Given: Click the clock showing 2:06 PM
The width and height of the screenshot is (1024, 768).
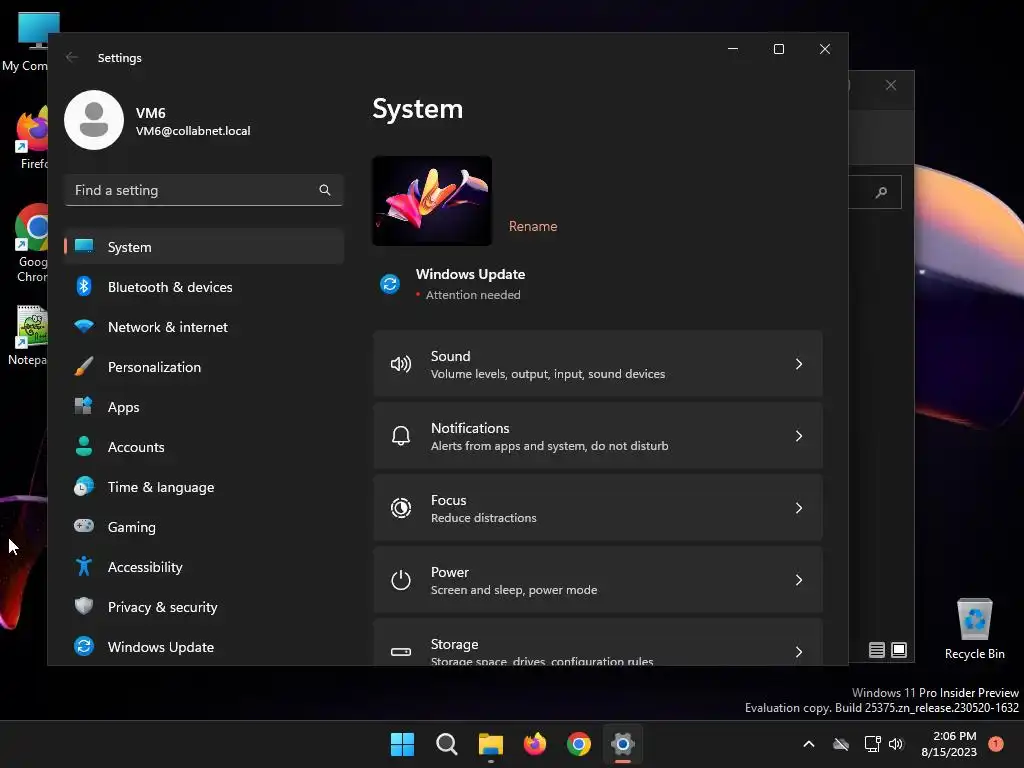Looking at the screenshot, I should pyautogui.click(x=954, y=736).
